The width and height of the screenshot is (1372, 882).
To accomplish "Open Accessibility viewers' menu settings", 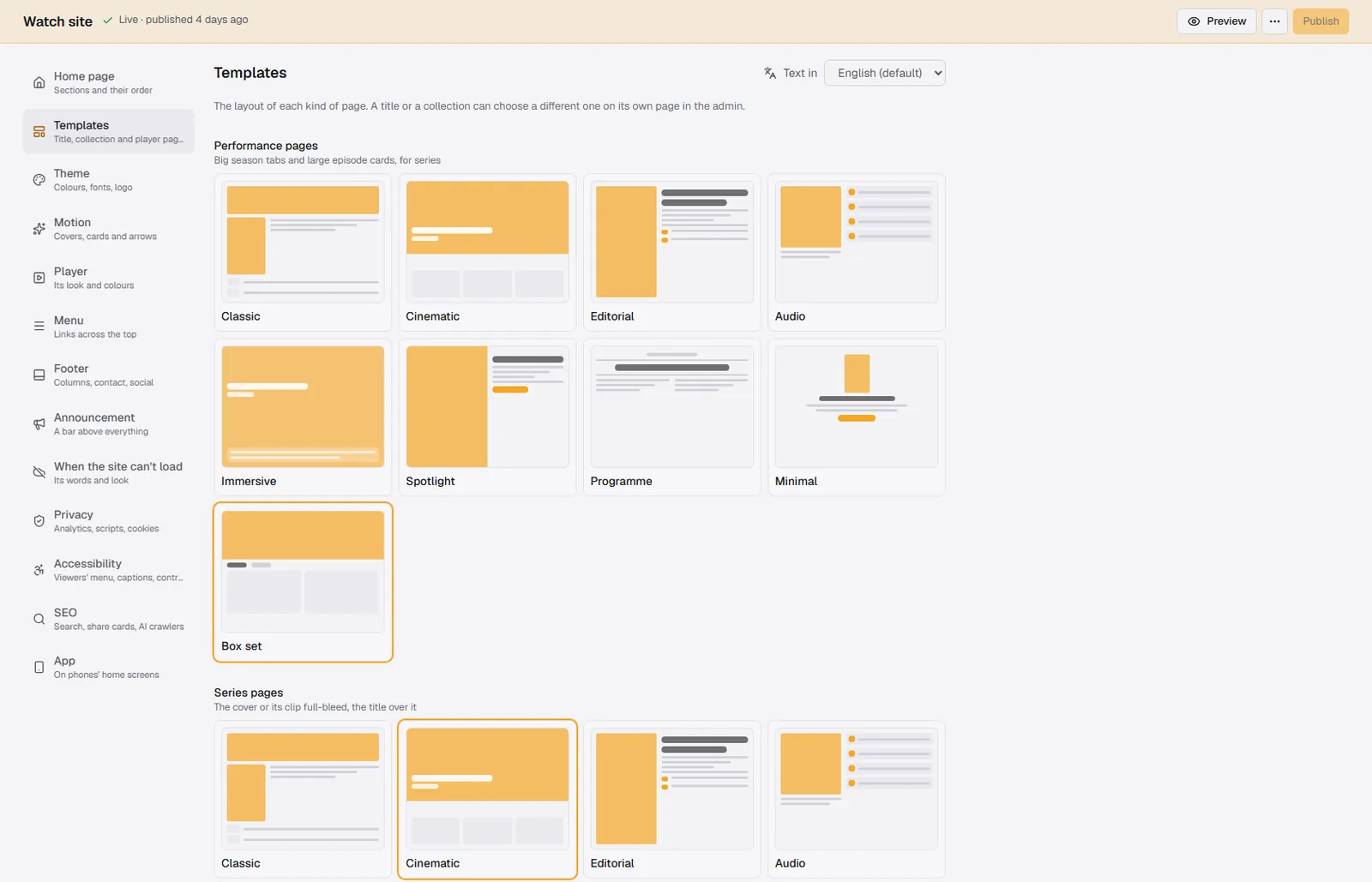I will 109,570.
